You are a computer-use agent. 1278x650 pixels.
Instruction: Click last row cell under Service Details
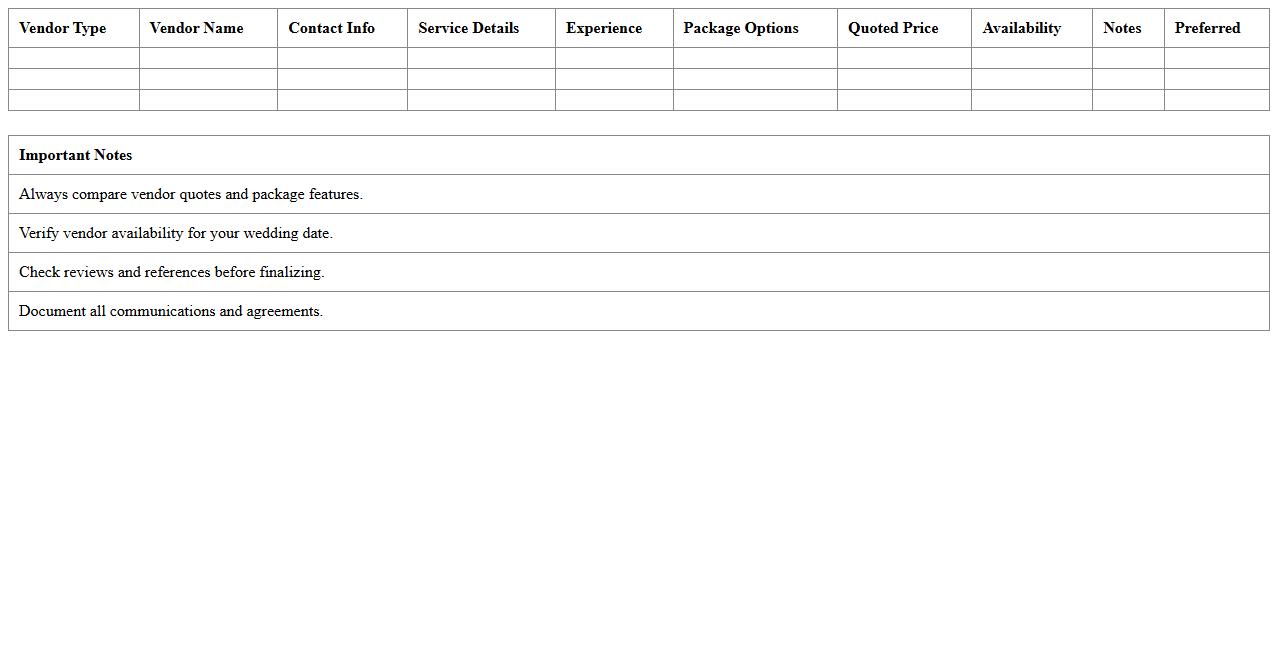[x=481, y=100]
